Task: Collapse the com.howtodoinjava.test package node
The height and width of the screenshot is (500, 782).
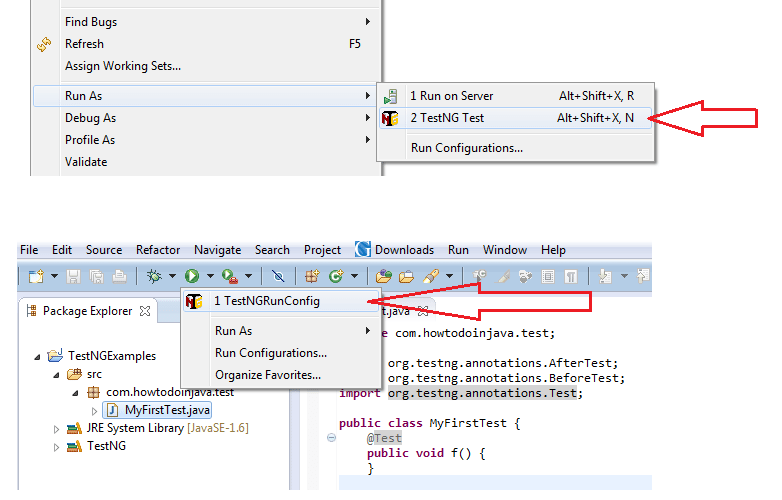Action: pyautogui.click(x=75, y=393)
